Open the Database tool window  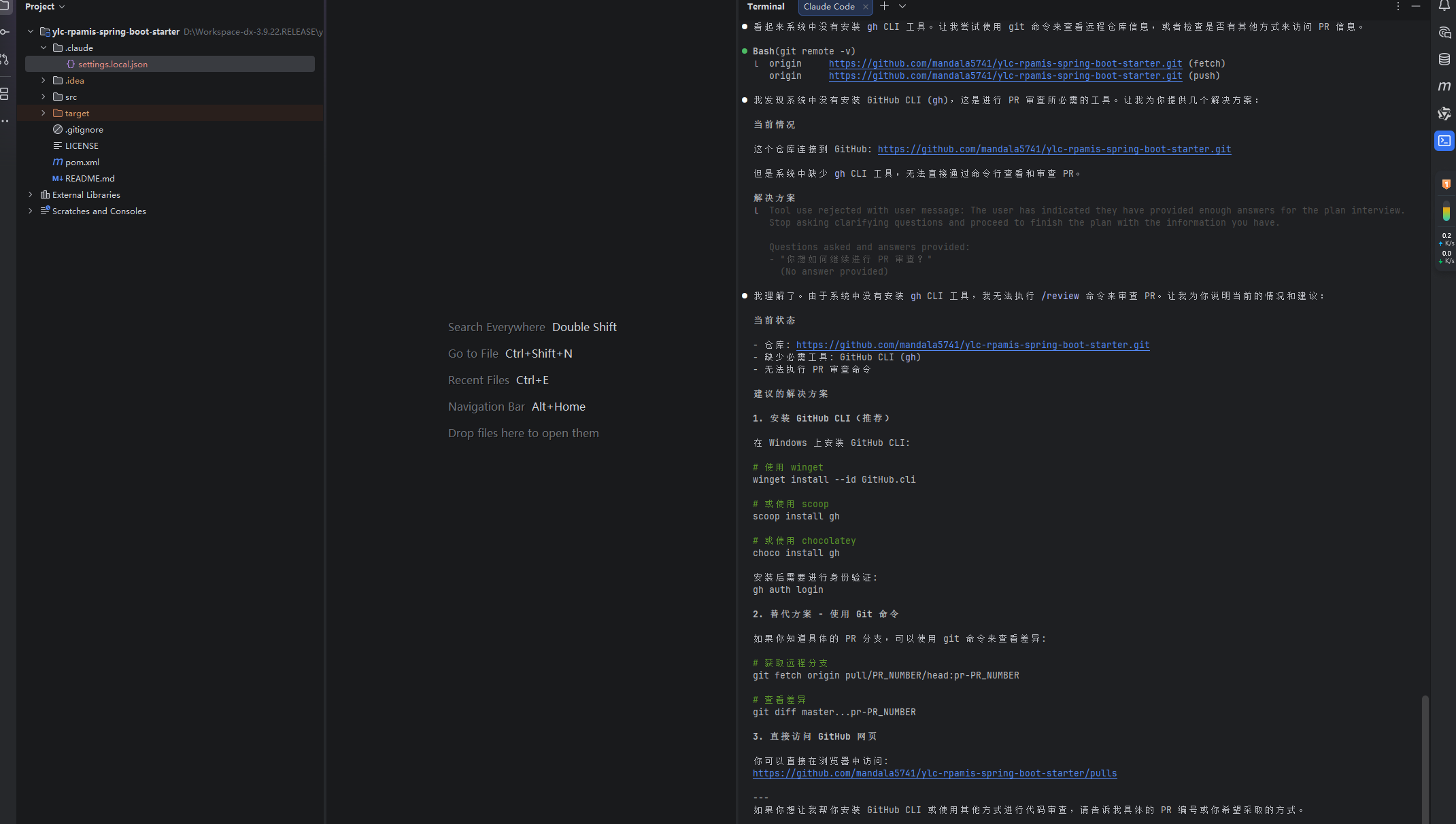(1444, 59)
